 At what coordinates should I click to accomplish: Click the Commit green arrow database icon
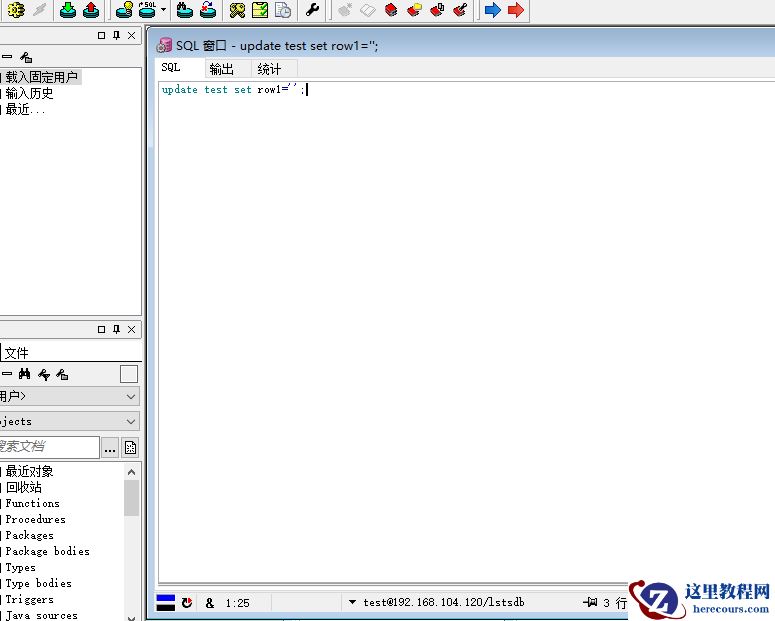[x=68, y=10]
